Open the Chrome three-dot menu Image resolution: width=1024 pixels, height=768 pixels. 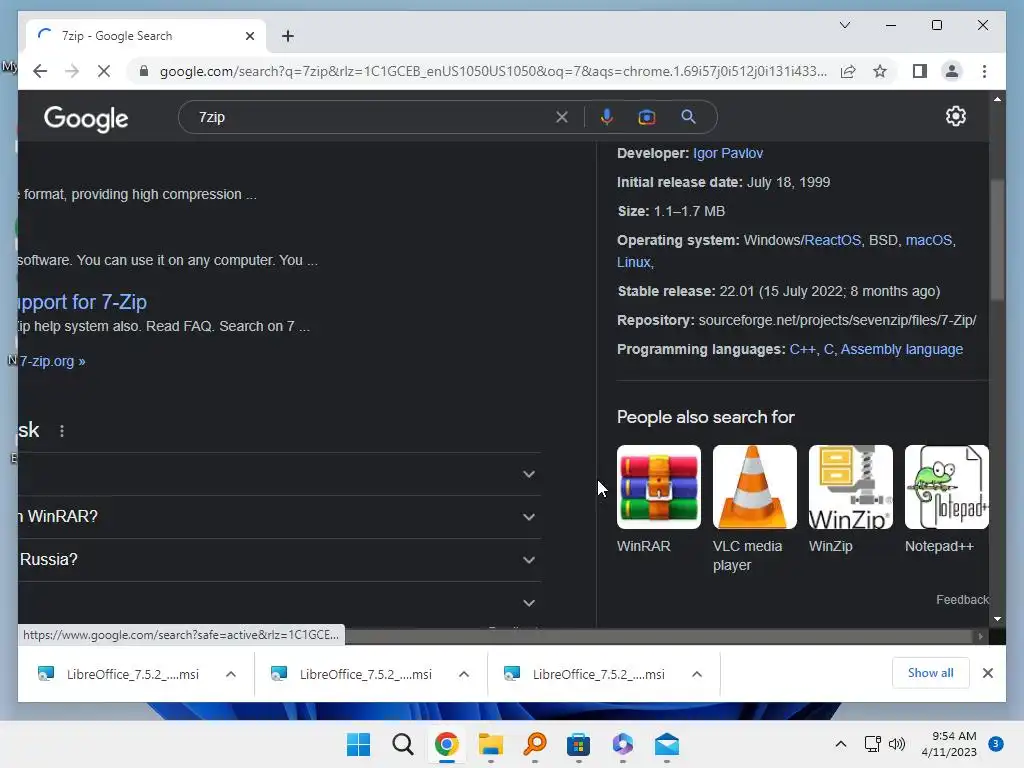[984, 71]
